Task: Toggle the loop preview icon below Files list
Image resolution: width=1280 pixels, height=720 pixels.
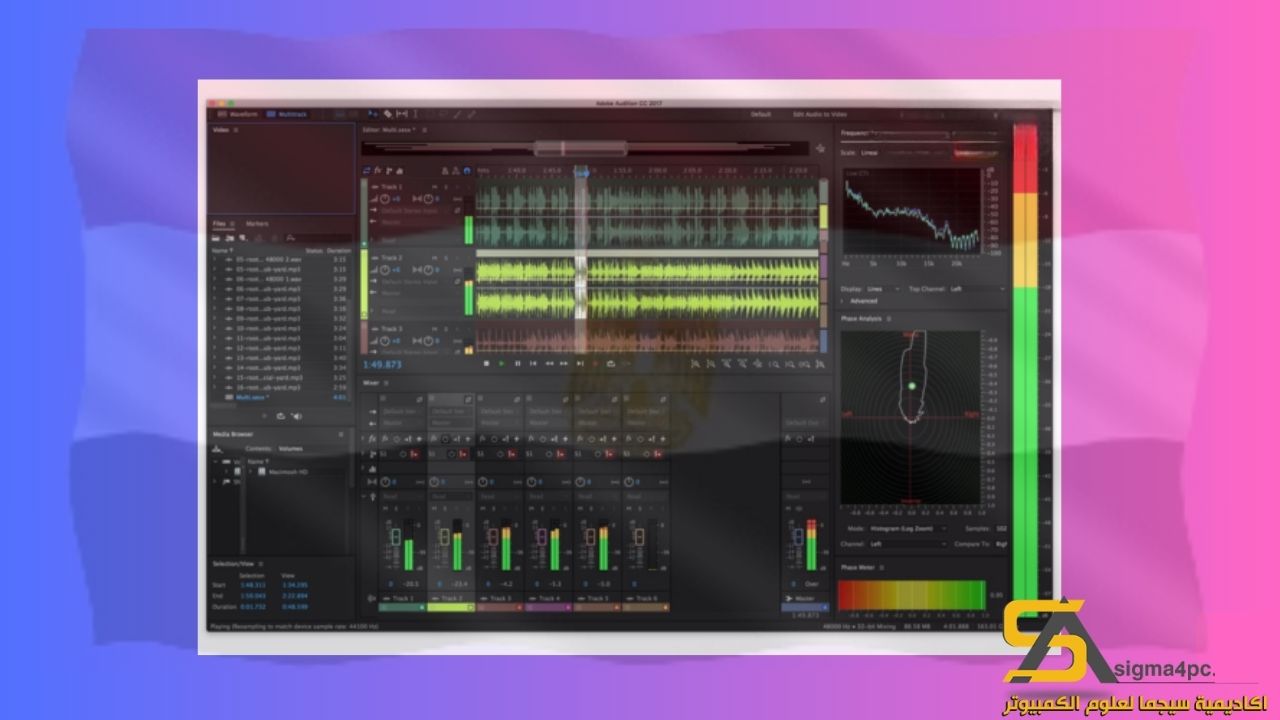Action: coord(281,415)
